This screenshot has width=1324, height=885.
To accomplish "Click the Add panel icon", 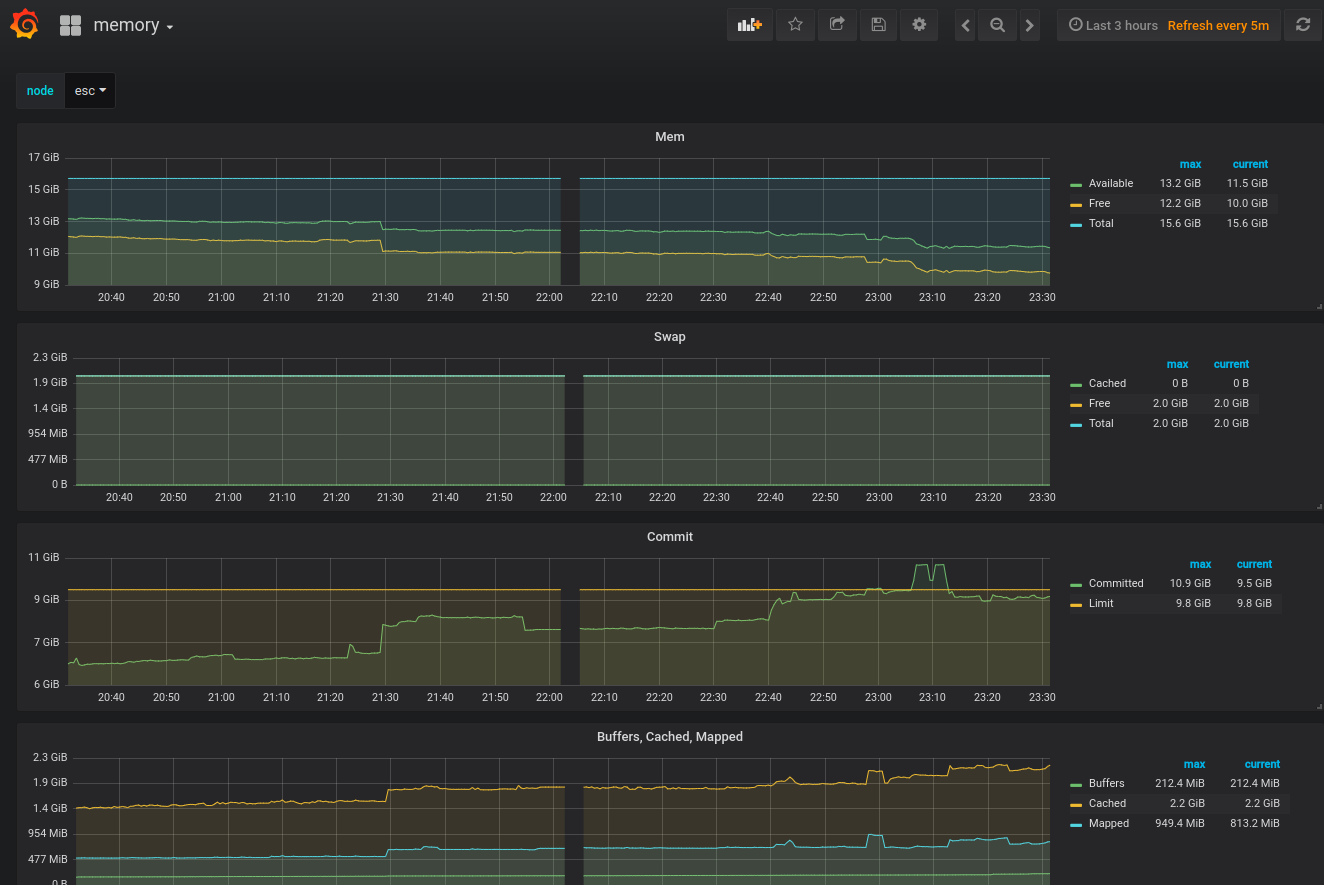I will click(749, 25).
